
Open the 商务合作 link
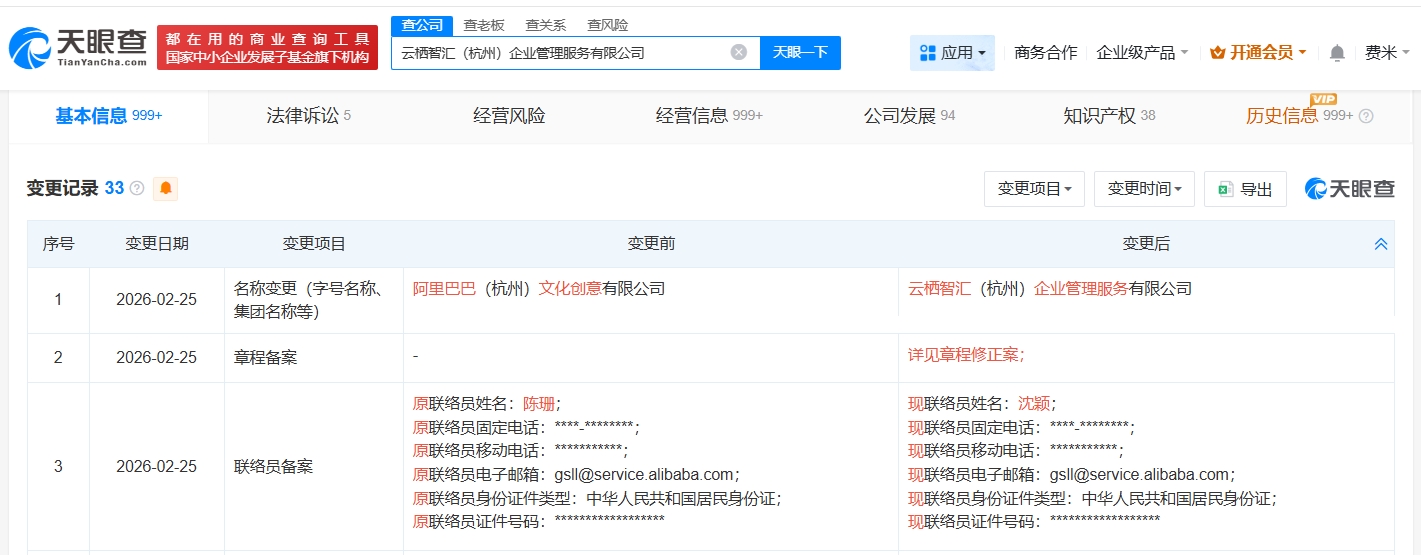(x=1045, y=53)
